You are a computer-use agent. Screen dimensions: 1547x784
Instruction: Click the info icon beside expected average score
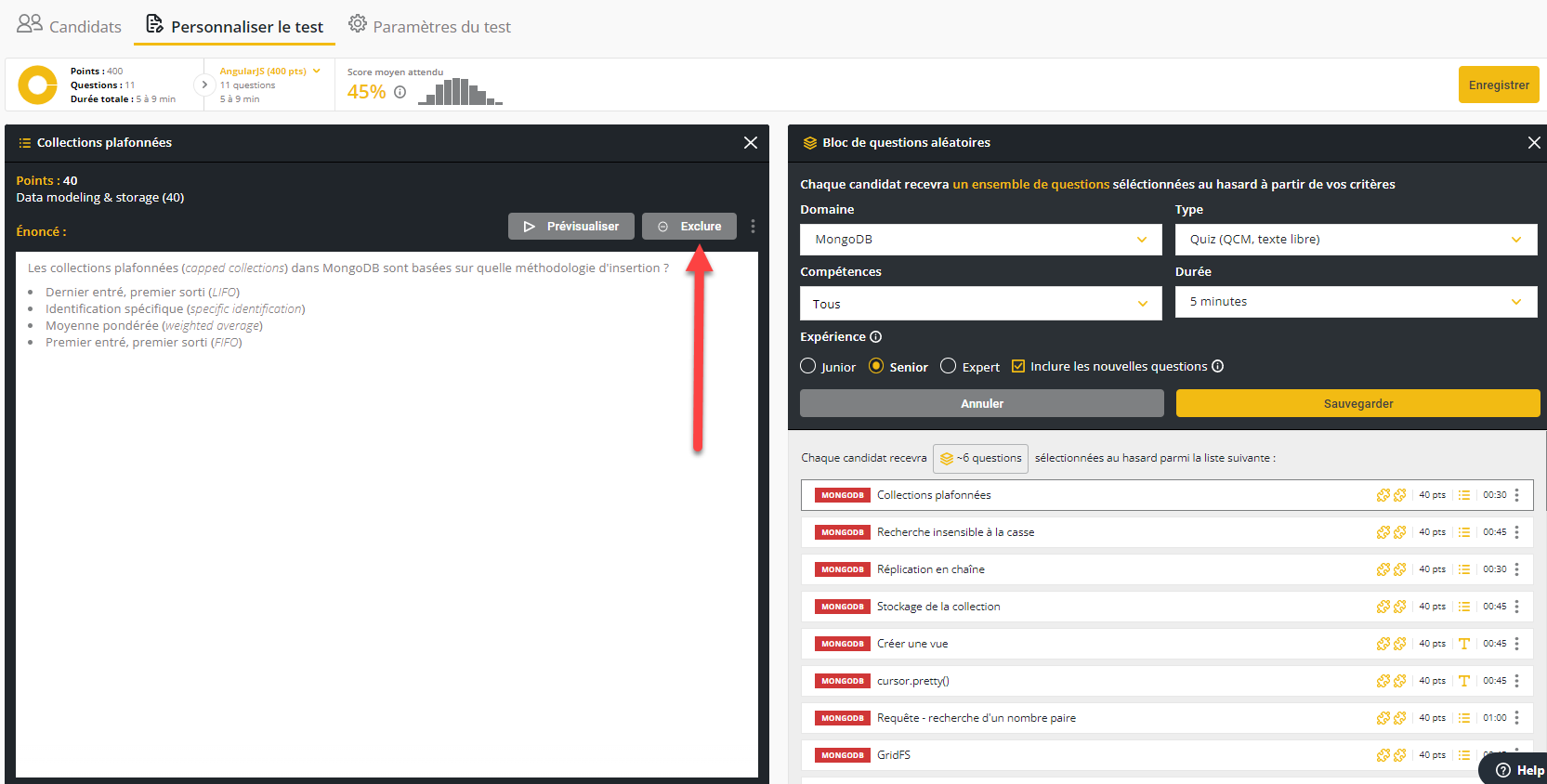pos(400,92)
